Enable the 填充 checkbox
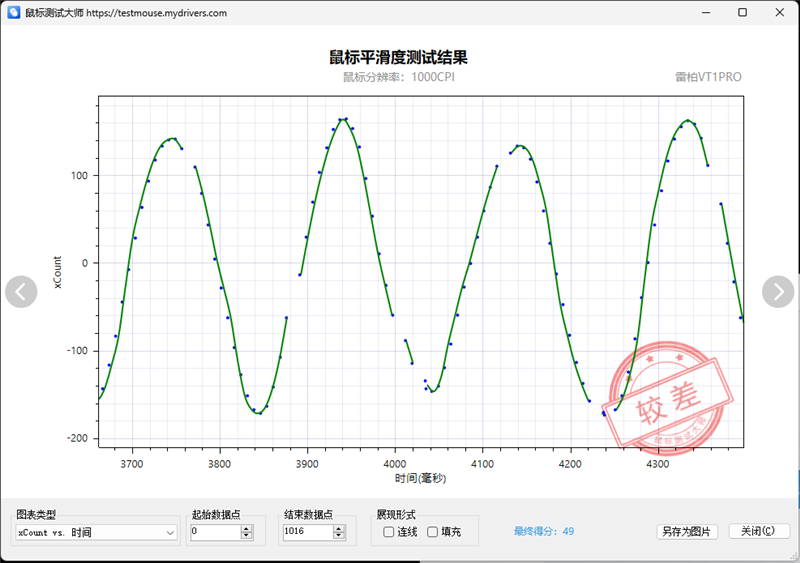The height and width of the screenshot is (563, 800). (x=433, y=532)
